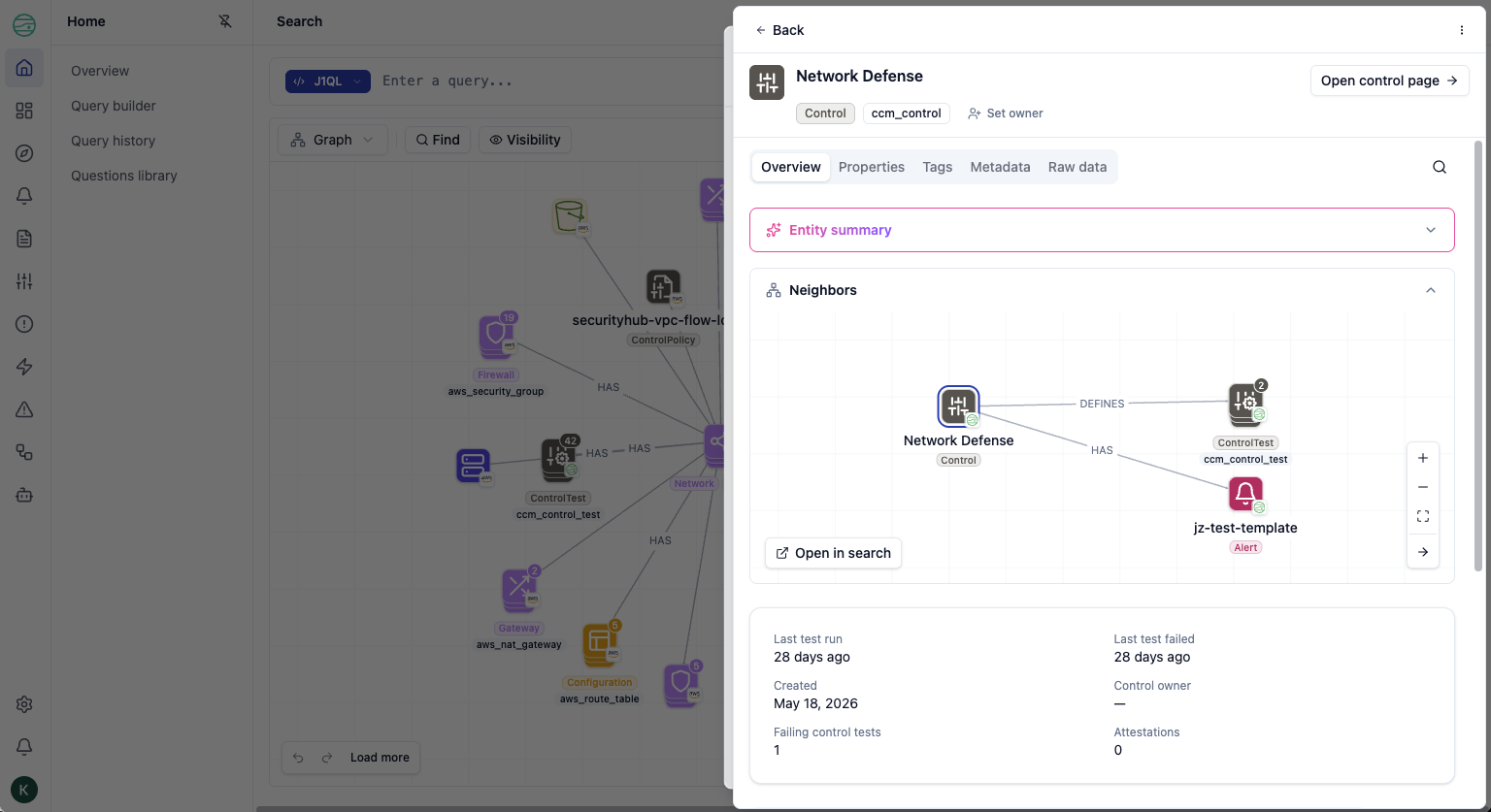Go Back from entity panel
Screen dimensions: 1491x812
tap(779, 30)
